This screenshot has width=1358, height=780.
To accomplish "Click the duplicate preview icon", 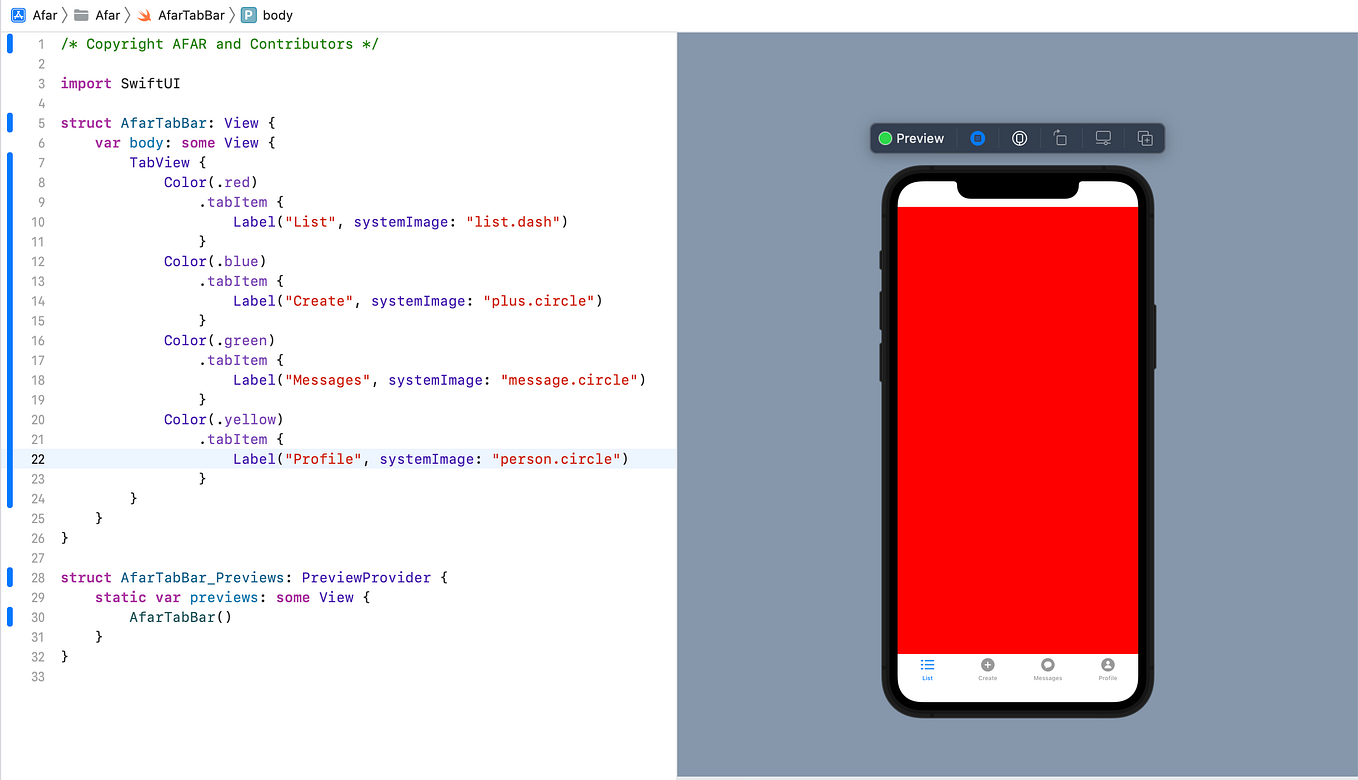I will 1144,138.
